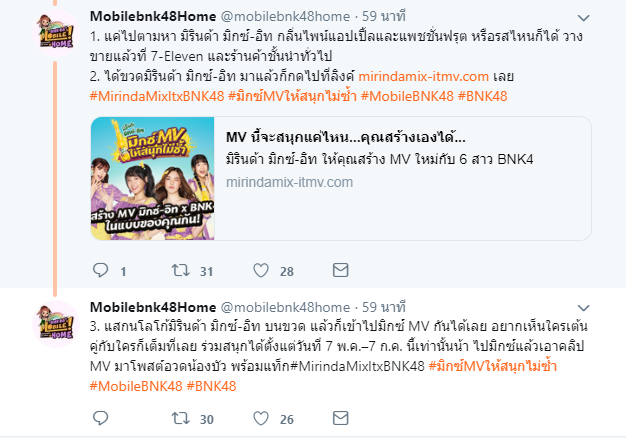
Task: Share second tweet via envelope icon
Action: pos(341,418)
